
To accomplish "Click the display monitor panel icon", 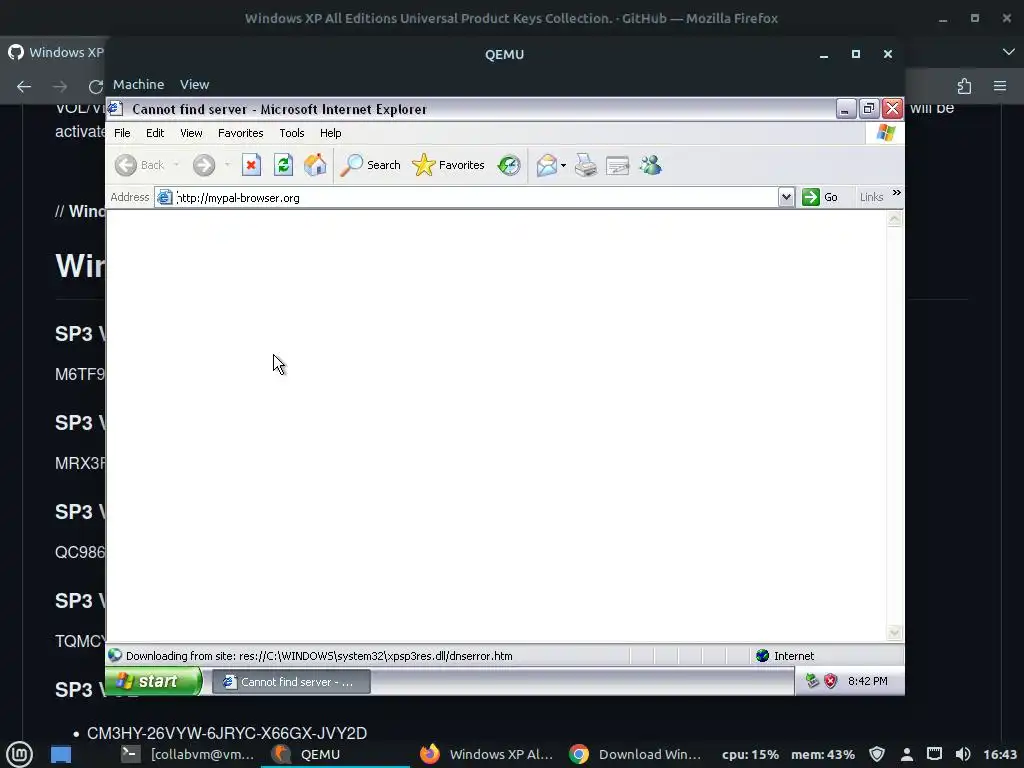I will pos(935,754).
